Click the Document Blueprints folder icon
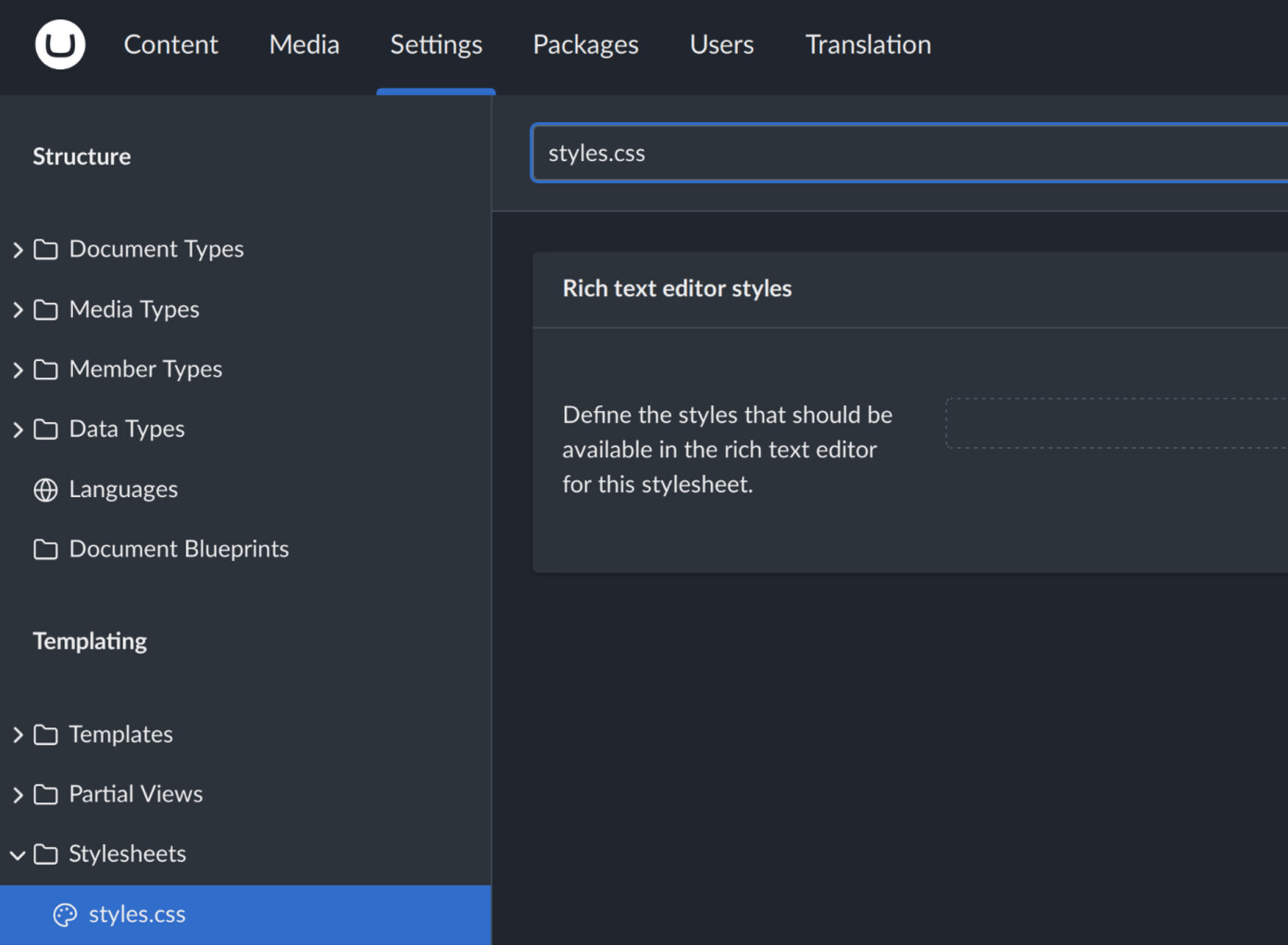1288x945 pixels. tap(45, 550)
